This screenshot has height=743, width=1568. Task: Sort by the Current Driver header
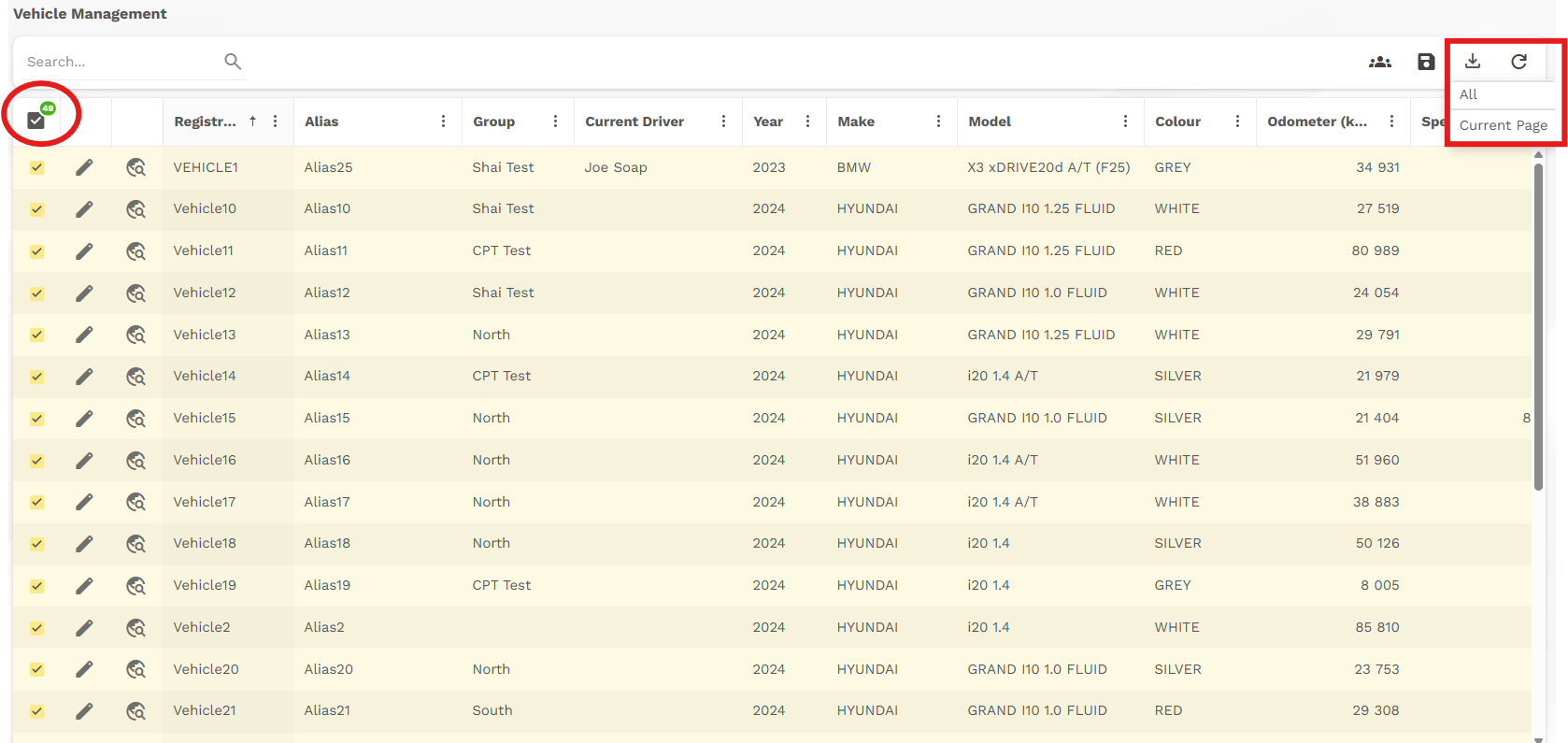click(634, 121)
